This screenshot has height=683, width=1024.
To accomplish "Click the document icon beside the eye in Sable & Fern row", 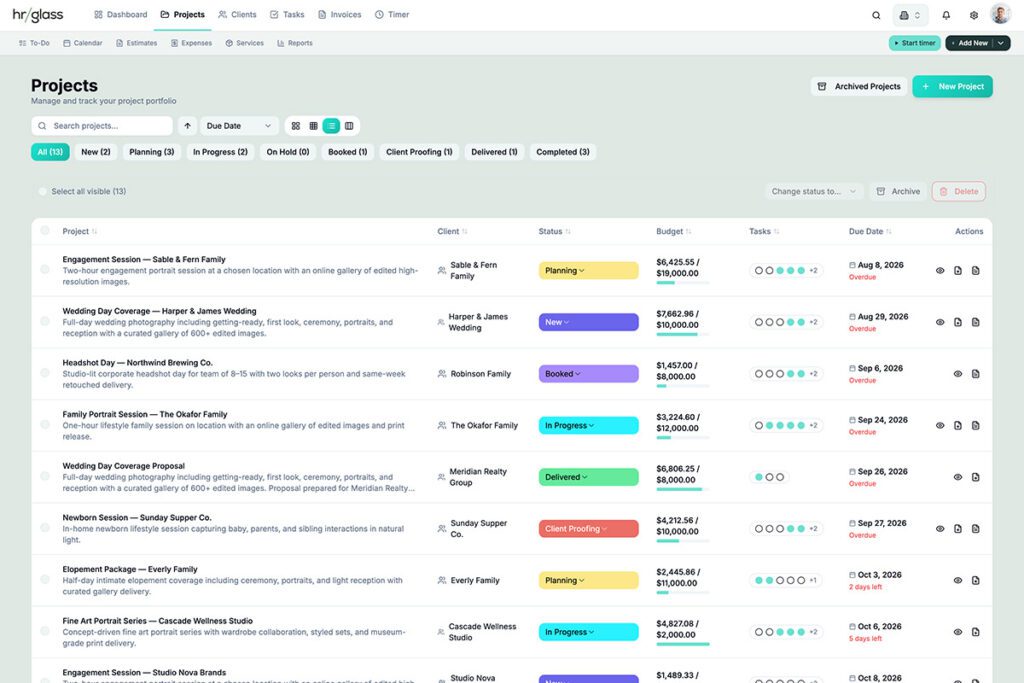I will coord(957,271).
